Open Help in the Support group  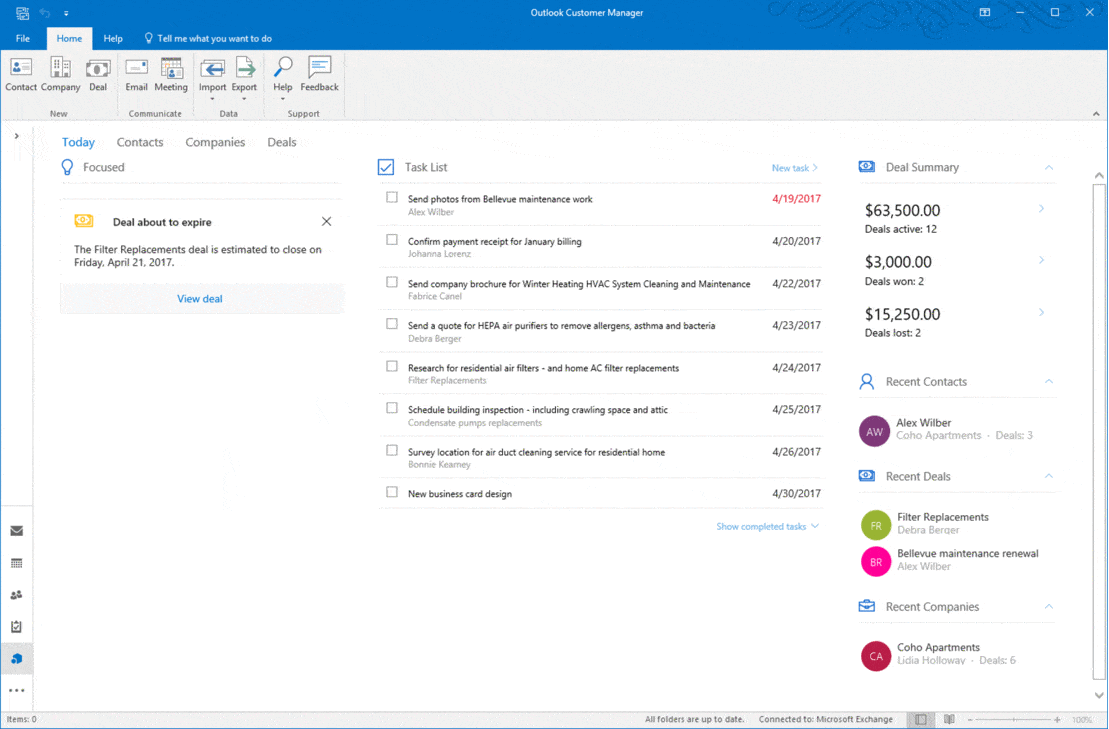282,78
